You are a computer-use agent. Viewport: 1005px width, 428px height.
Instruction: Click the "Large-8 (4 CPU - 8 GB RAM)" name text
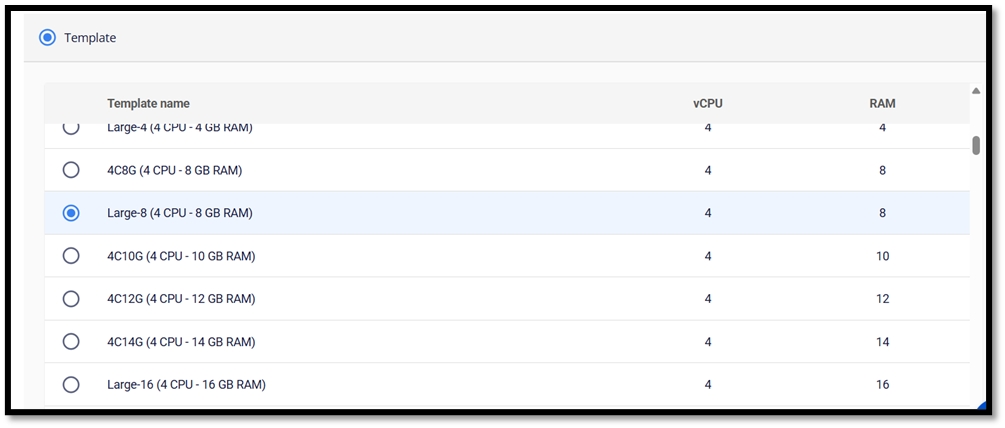coord(179,213)
